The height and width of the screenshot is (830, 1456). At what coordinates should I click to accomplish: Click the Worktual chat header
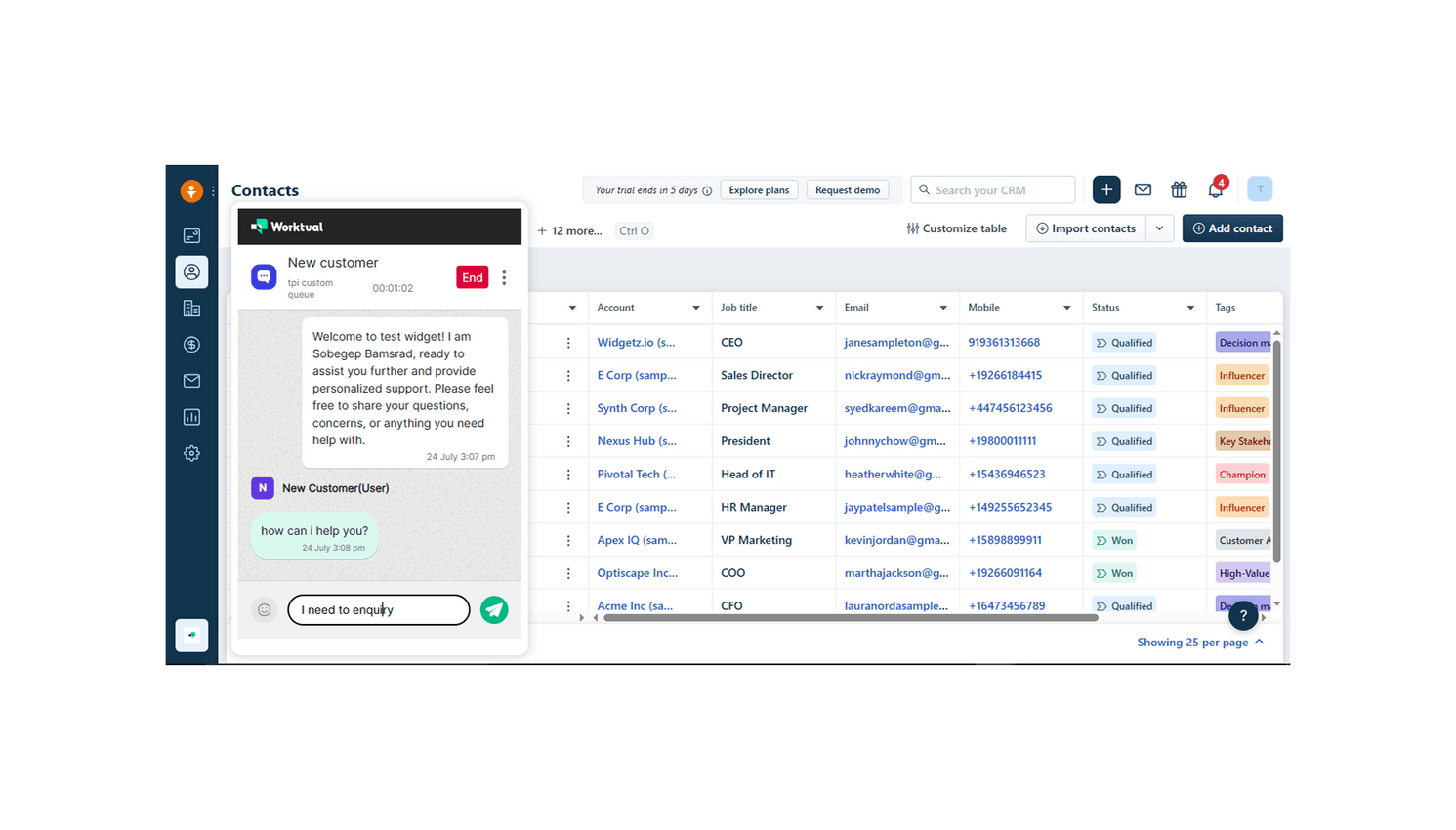tap(380, 227)
